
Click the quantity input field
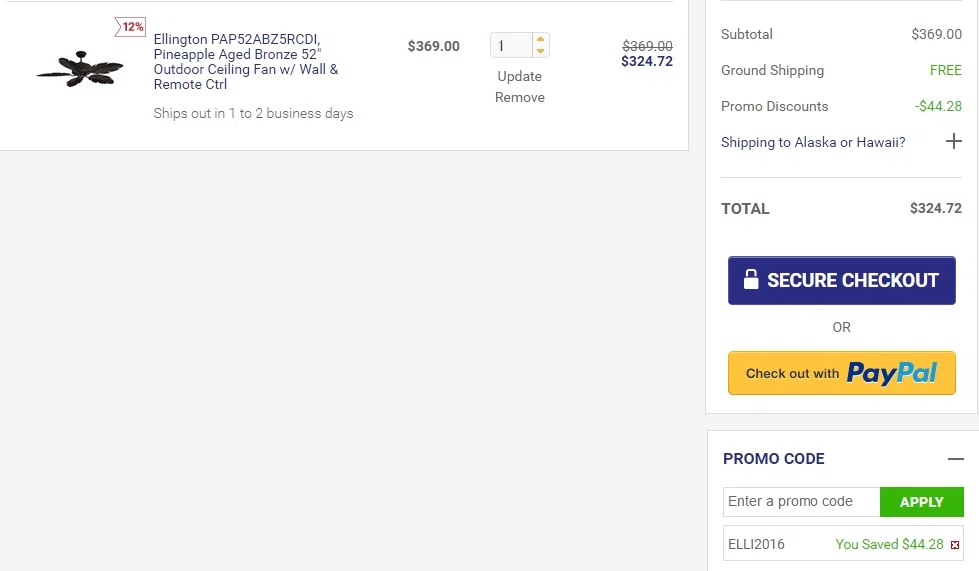click(x=511, y=46)
